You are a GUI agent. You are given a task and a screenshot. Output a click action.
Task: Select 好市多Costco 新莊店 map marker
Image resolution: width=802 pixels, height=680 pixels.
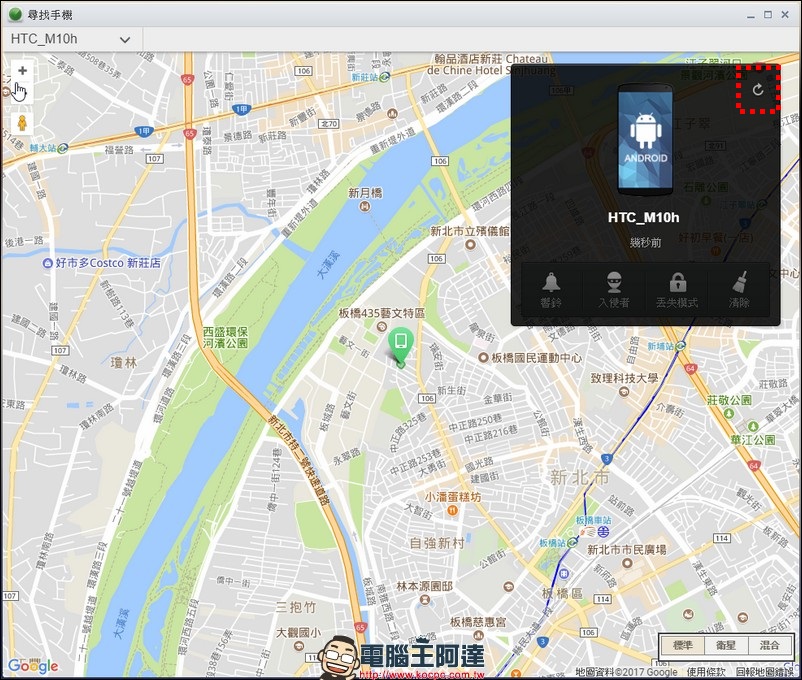pos(48,263)
